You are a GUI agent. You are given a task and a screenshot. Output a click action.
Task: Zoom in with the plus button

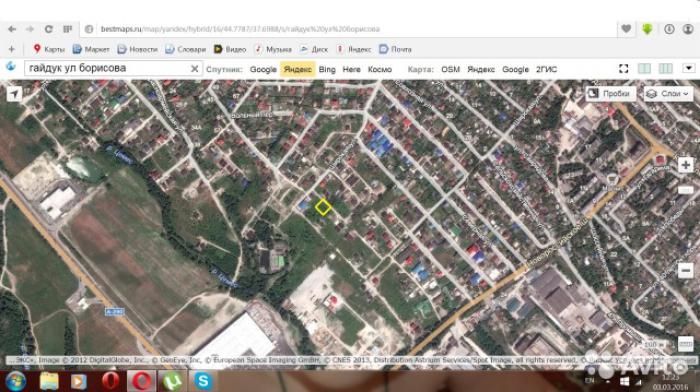pyautogui.click(x=685, y=165)
